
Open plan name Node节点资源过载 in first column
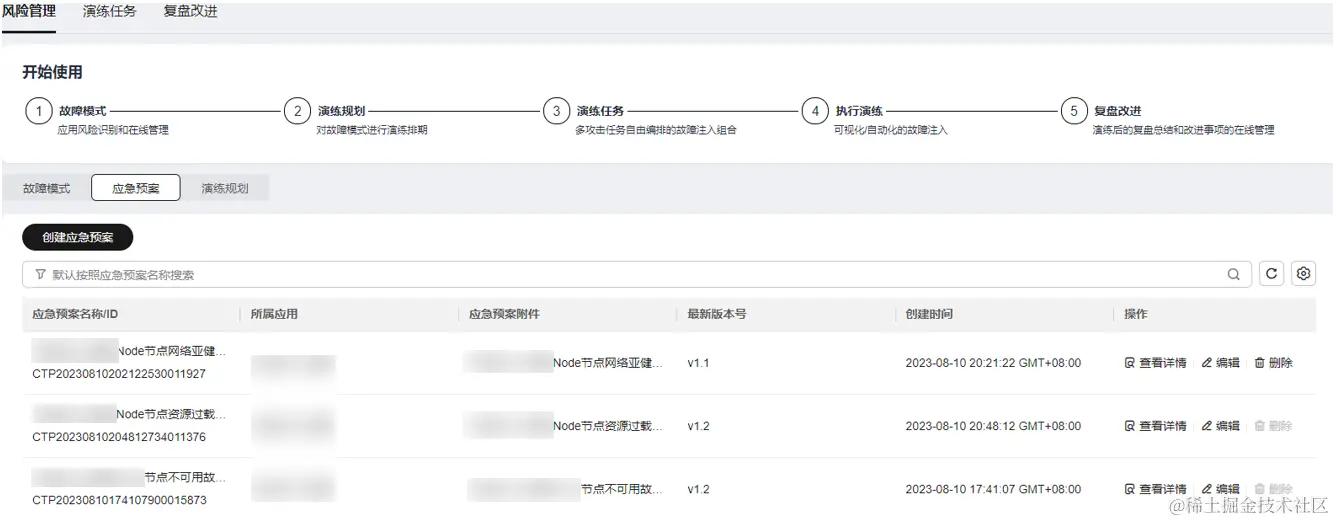tap(172, 414)
